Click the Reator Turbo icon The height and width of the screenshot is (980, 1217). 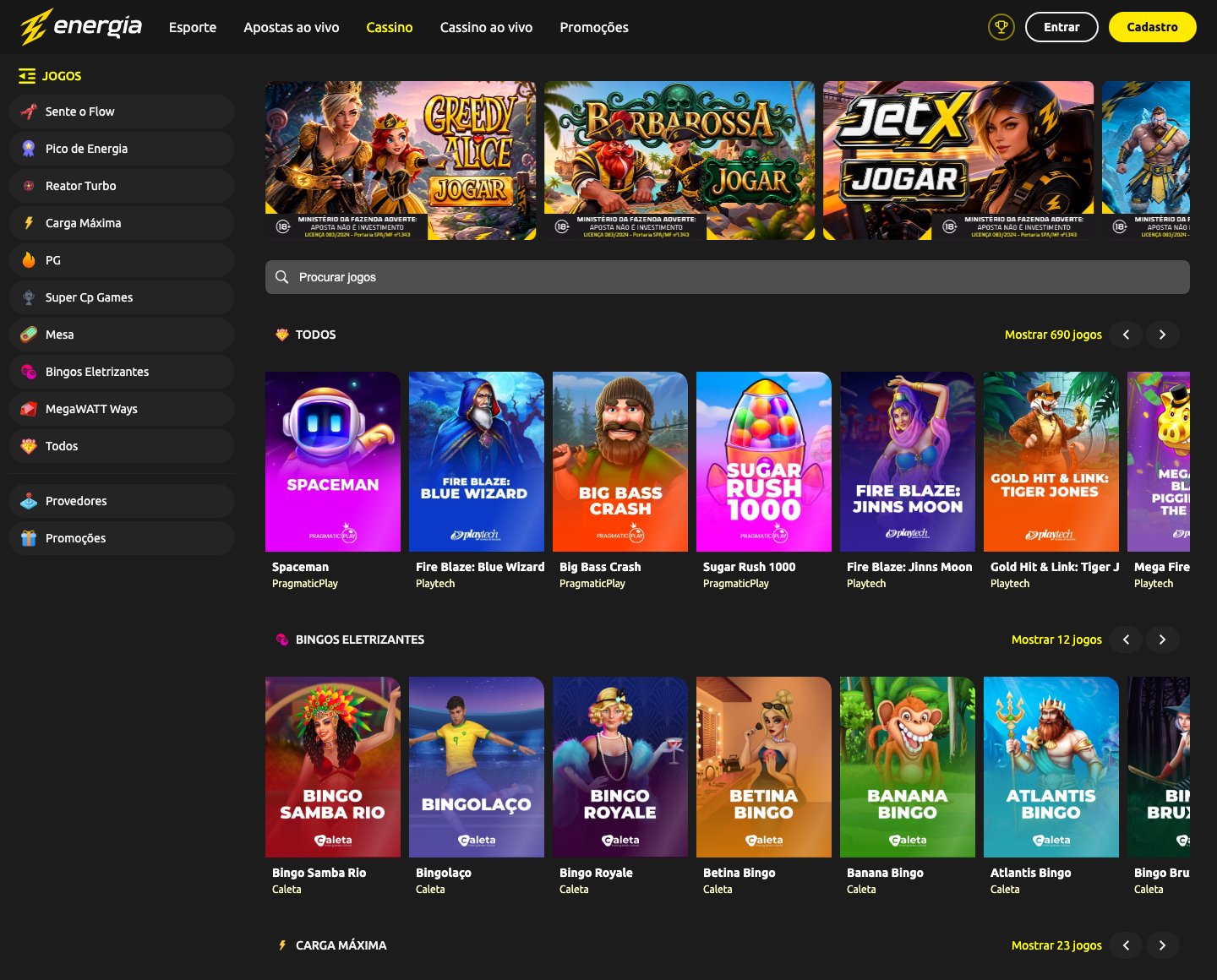point(29,186)
